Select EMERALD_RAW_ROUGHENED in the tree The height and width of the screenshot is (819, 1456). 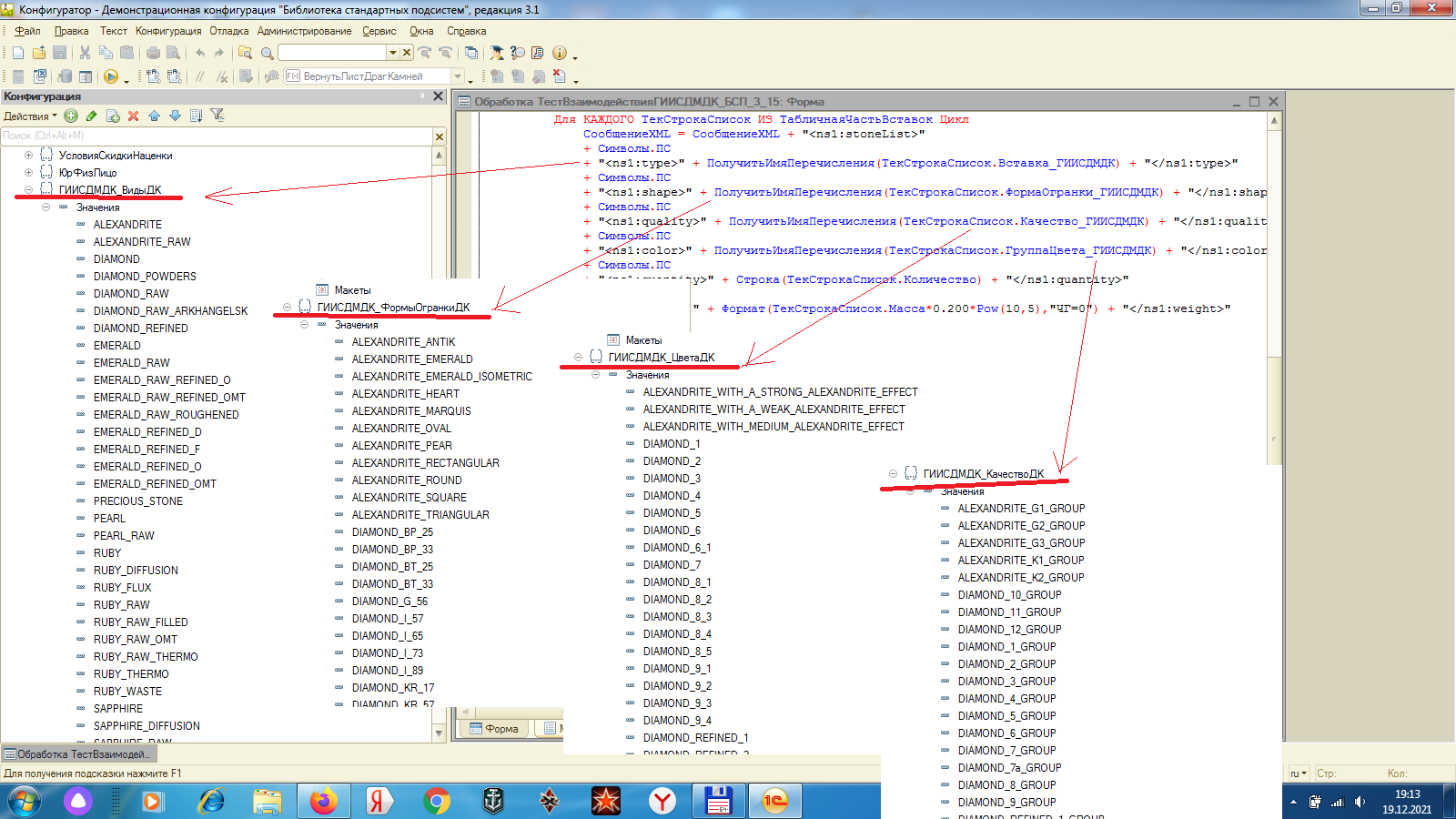point(166,414)
